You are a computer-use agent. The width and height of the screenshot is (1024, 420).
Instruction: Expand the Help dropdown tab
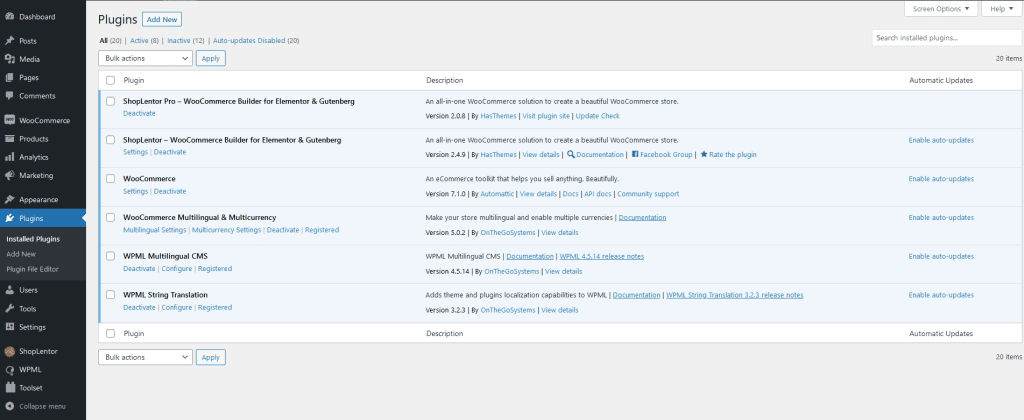coord(1001,8)
